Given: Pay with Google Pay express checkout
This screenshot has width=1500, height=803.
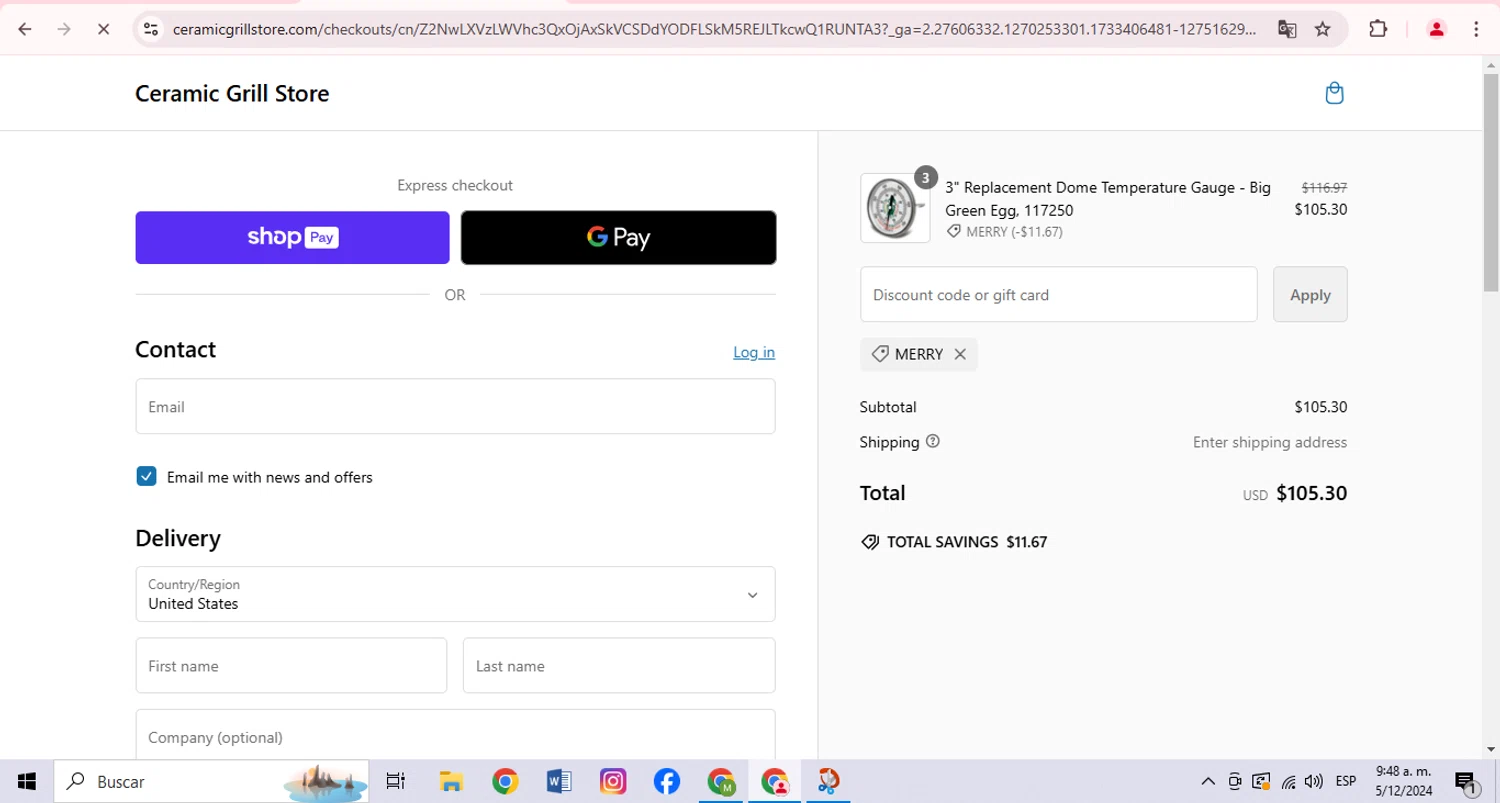Looking at the screenshot, I should pos(618,238).
